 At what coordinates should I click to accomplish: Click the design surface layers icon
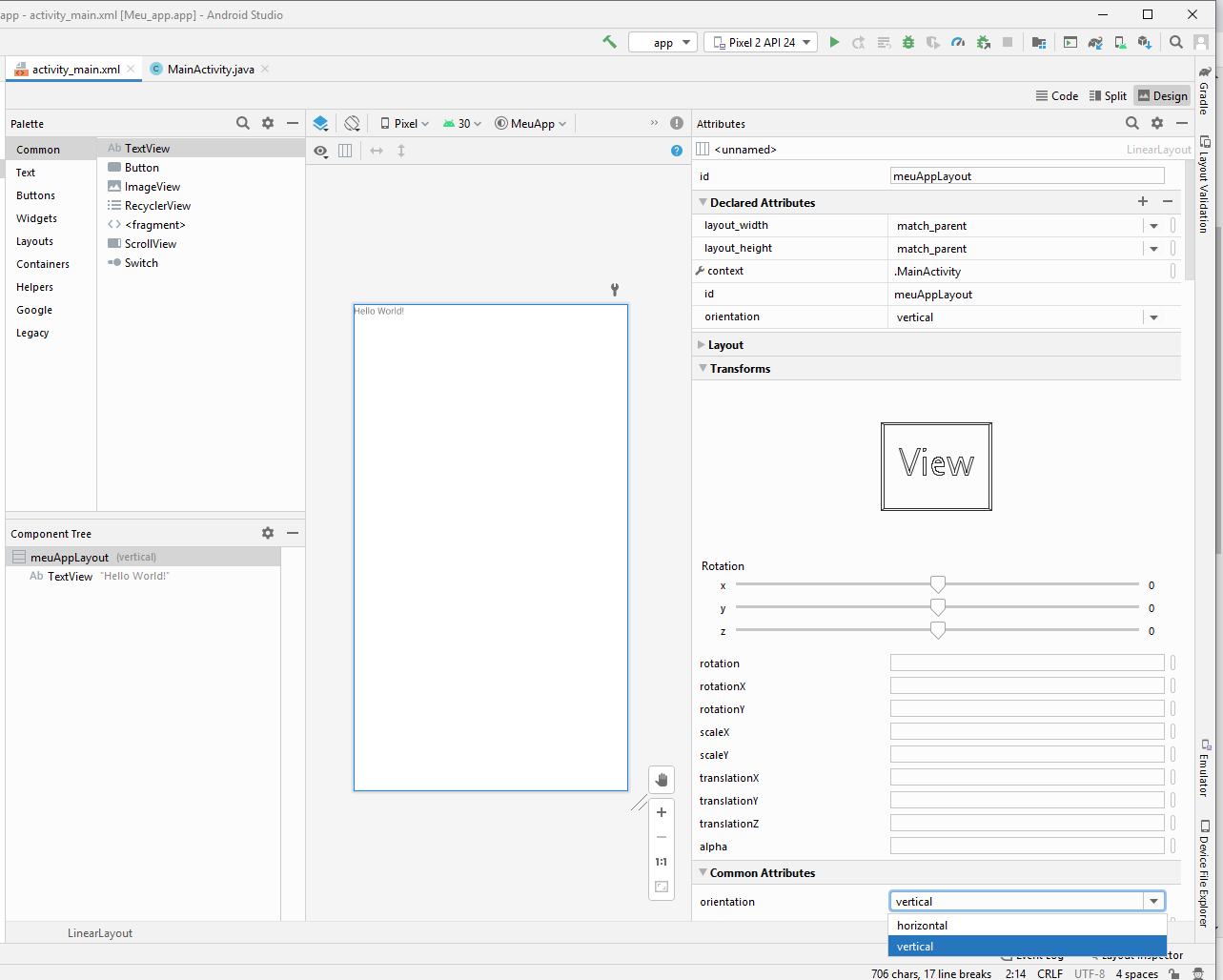pyautogui.click(x=320, y=123)
